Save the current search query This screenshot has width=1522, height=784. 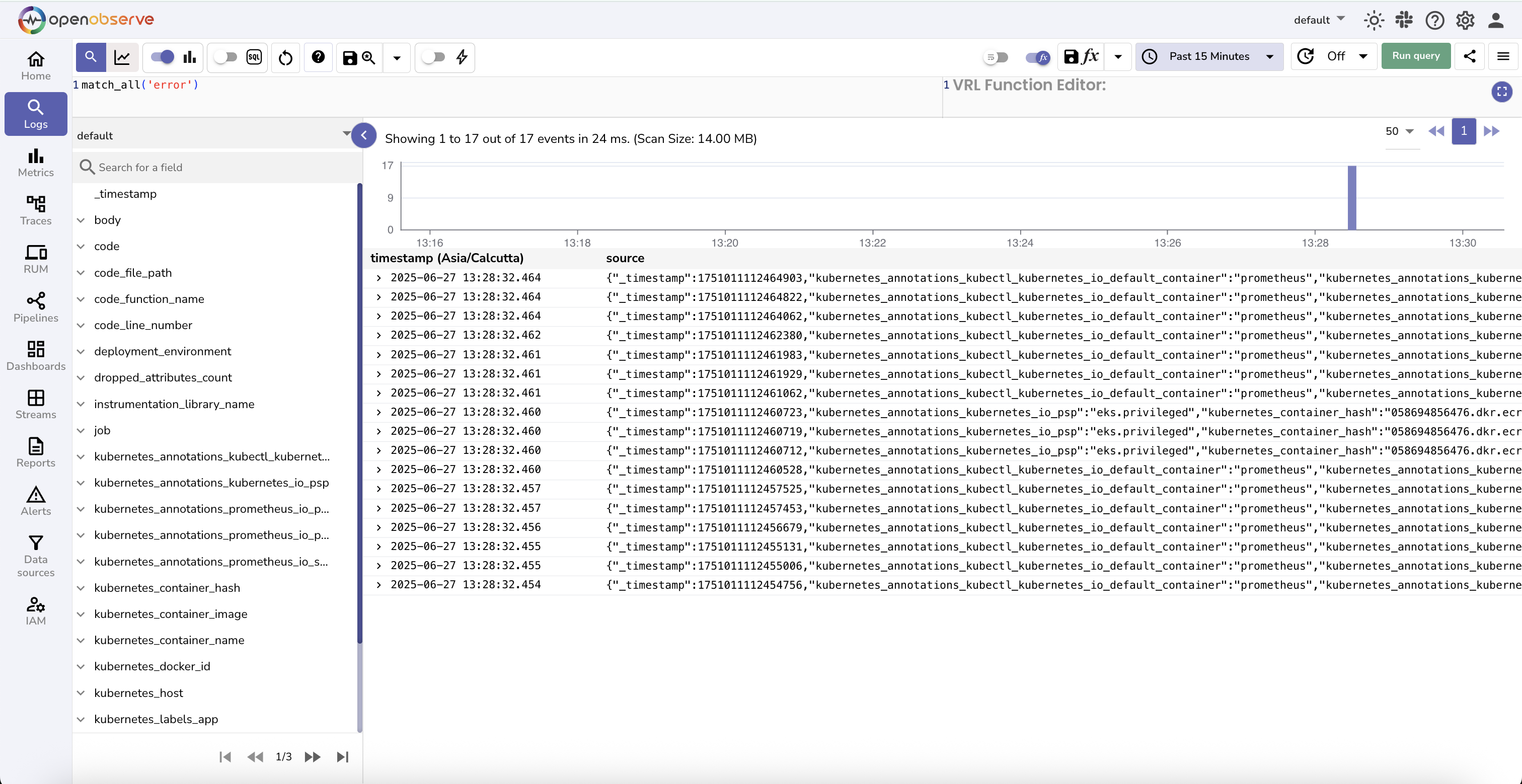pyautogui.click(x=350, y=57)
